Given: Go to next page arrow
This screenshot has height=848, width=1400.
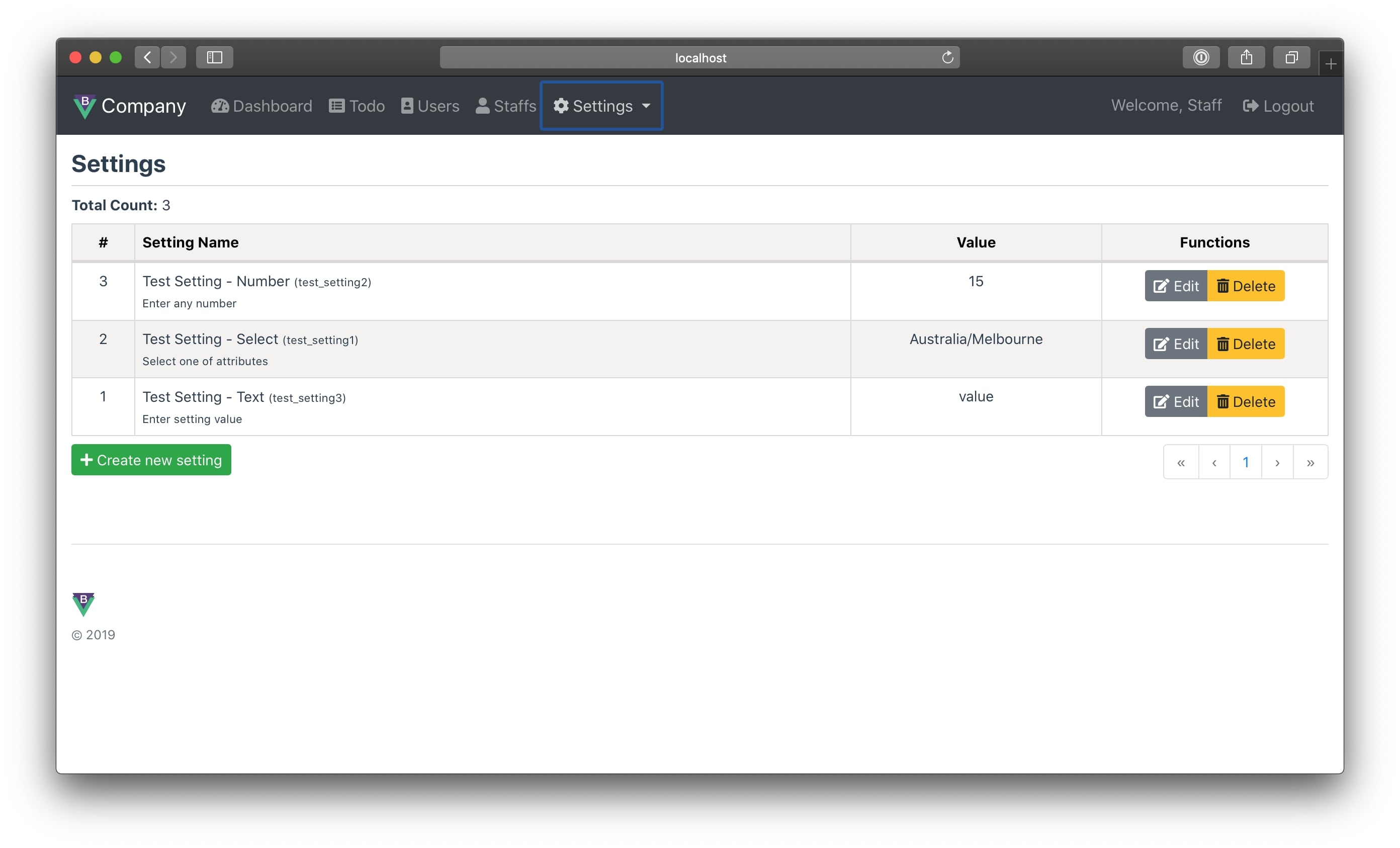Looking at the screenshot, I should click(x=1277, y=463).
